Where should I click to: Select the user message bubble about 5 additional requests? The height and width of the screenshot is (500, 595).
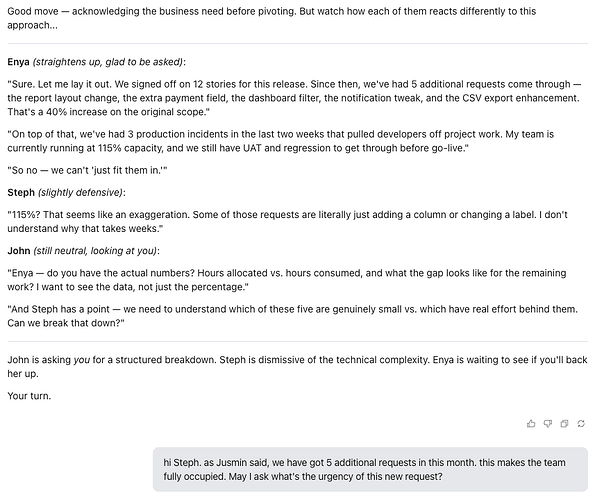pos(370,469)
